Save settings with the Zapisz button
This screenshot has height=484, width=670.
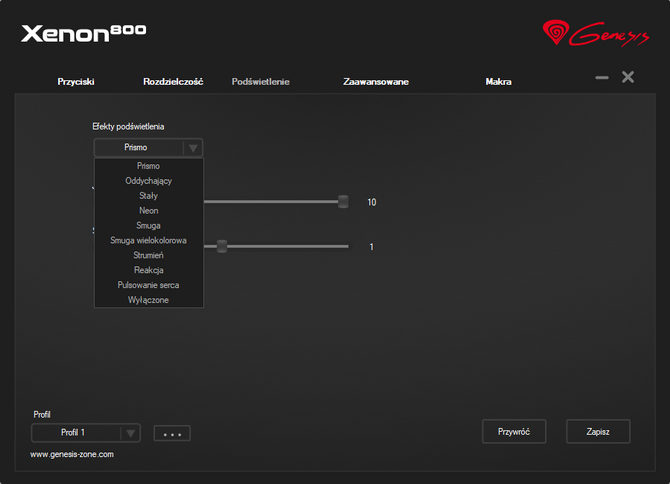[598, 431]
